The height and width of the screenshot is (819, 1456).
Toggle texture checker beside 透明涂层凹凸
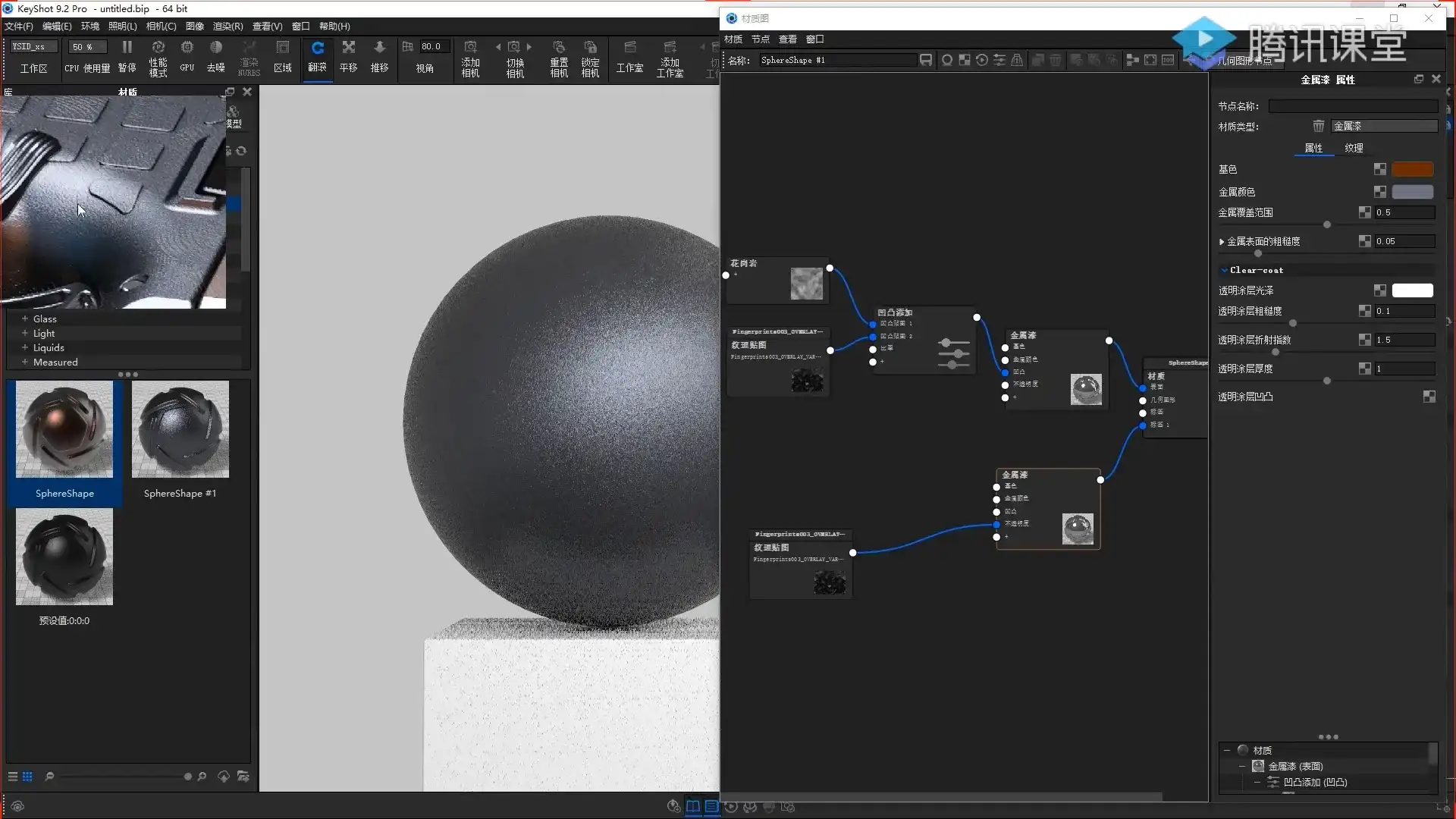click(1429, 397)
